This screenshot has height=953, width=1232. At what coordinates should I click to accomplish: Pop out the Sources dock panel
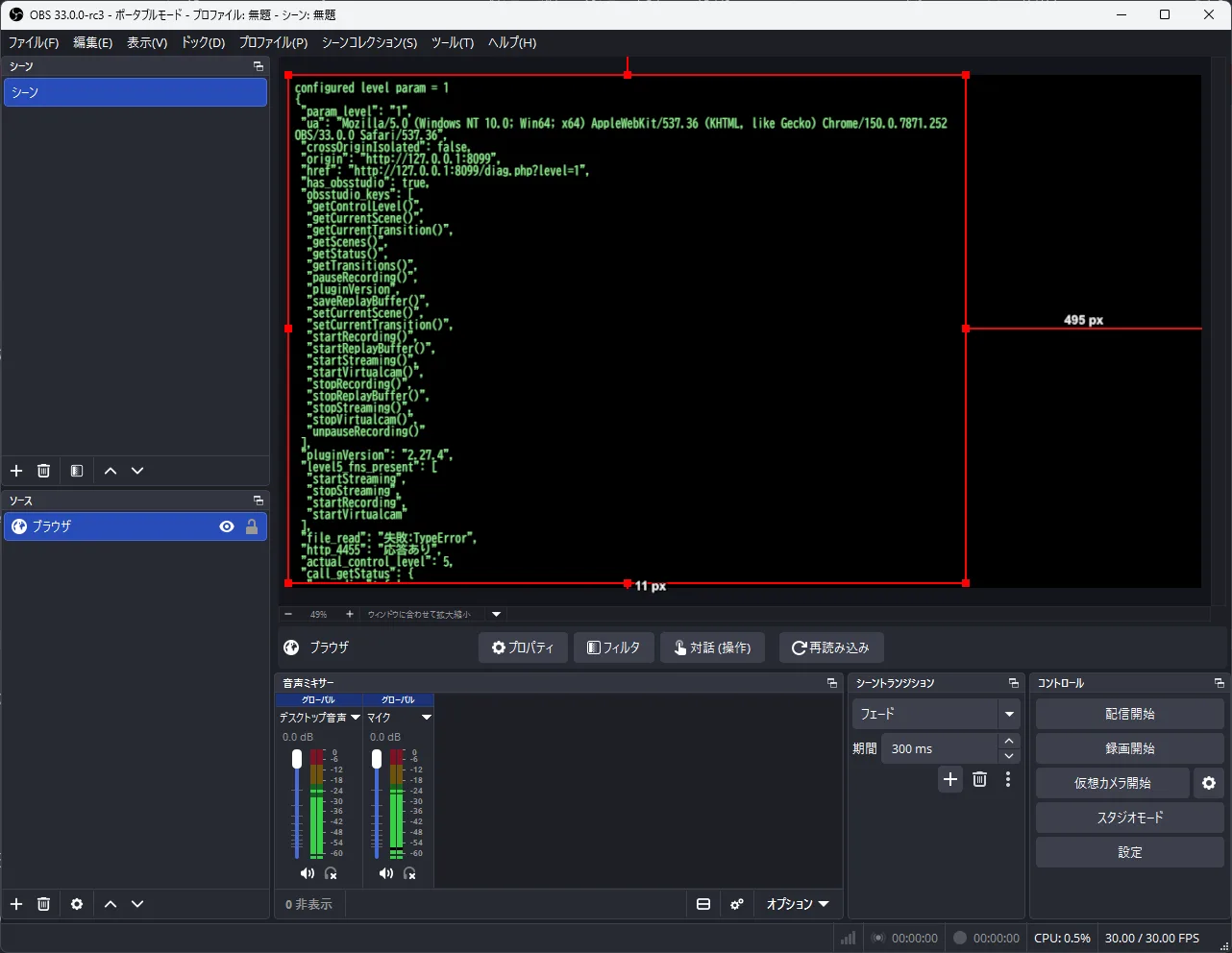259,501
